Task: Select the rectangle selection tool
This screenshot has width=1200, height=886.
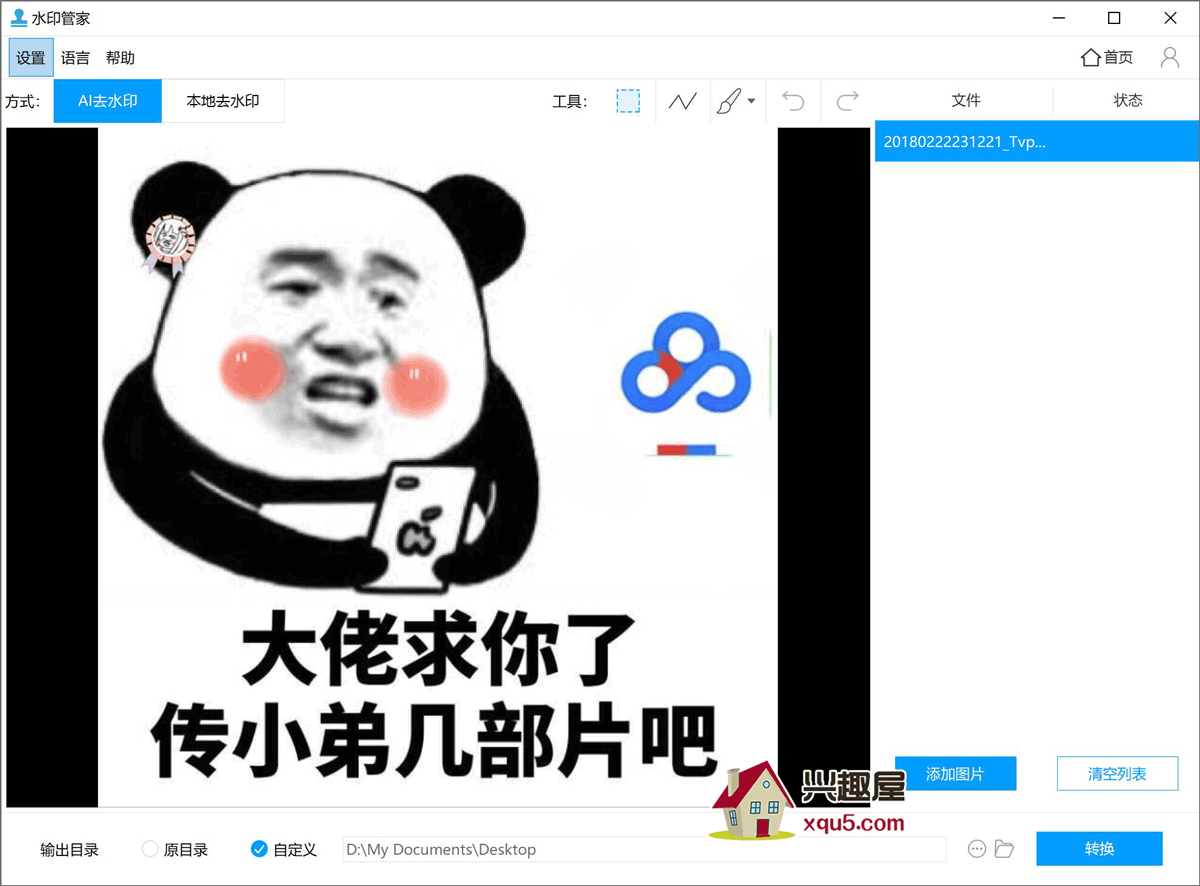Action: (x=628, y=101)
